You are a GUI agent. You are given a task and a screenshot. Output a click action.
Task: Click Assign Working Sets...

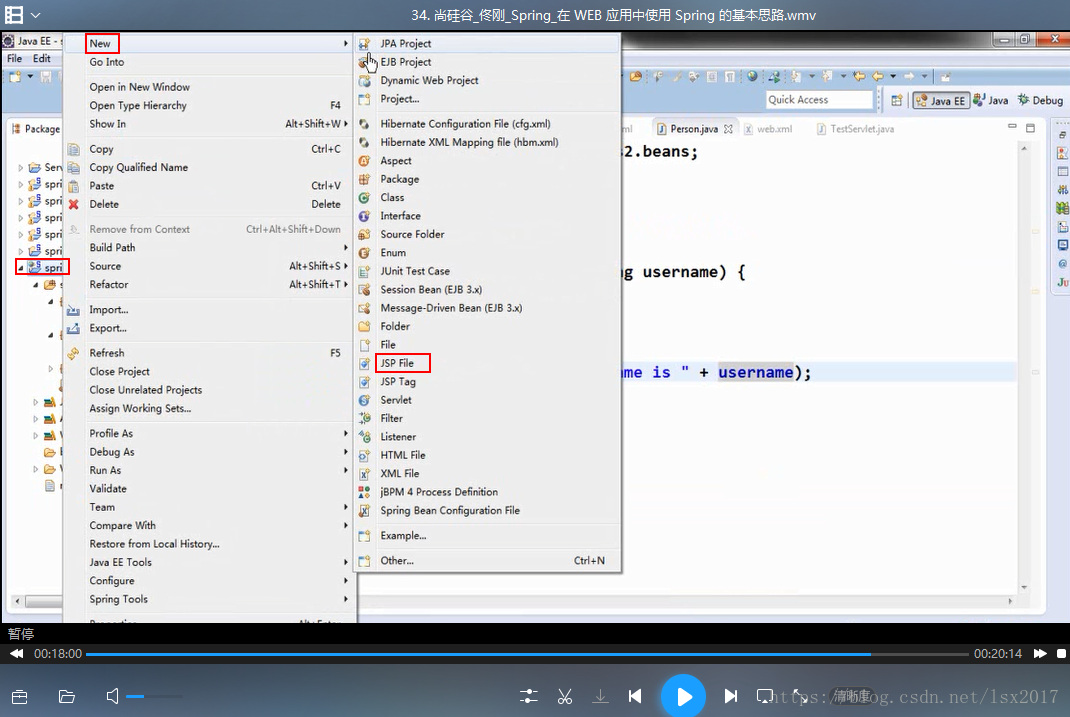coord(140,408)
